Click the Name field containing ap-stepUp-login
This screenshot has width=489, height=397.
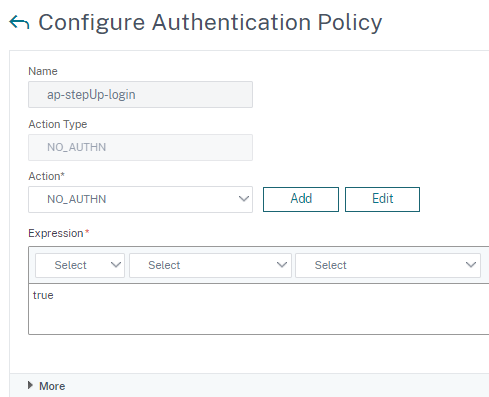point(140,95)
